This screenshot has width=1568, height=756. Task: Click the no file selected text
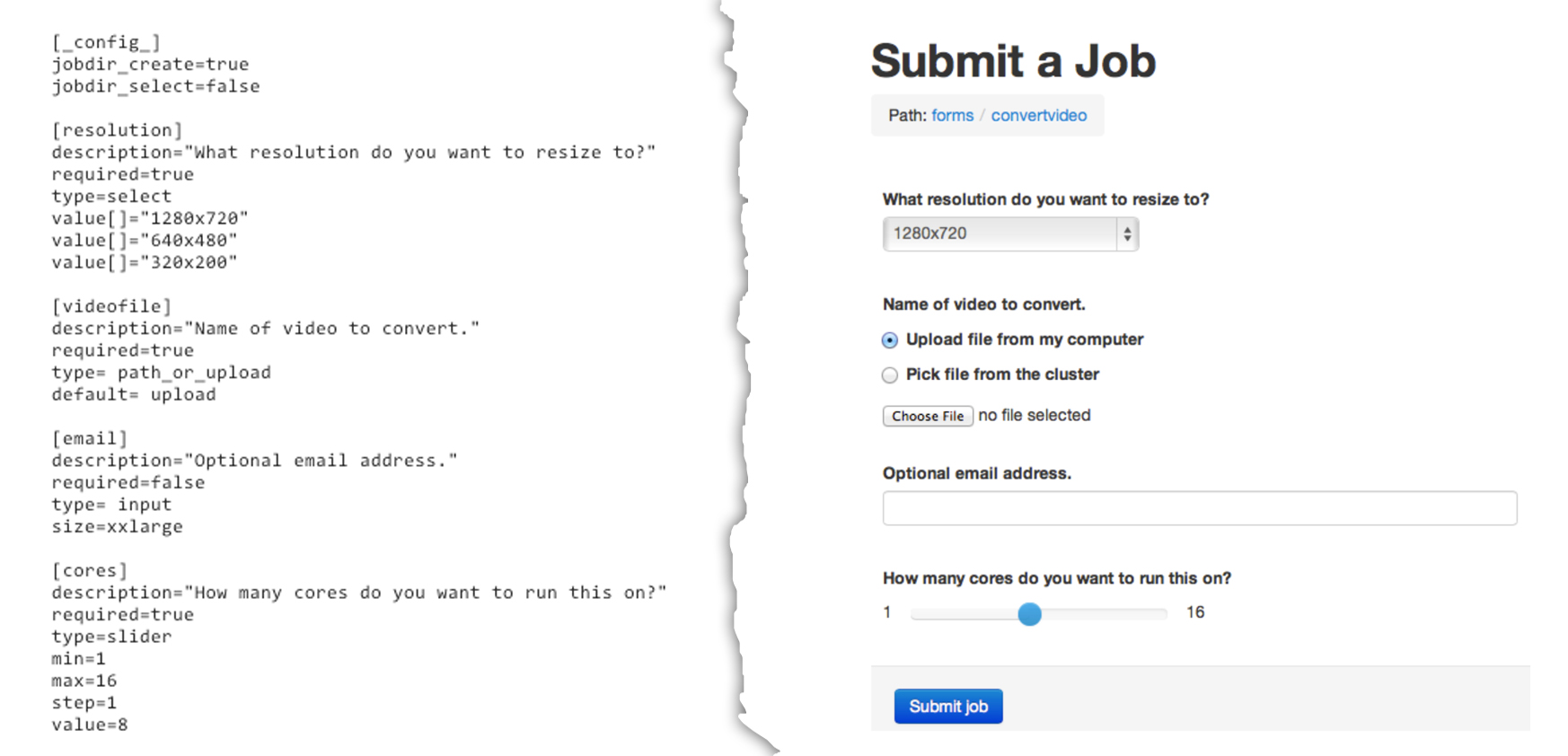pyautogui.click(x=1035, y=415)
